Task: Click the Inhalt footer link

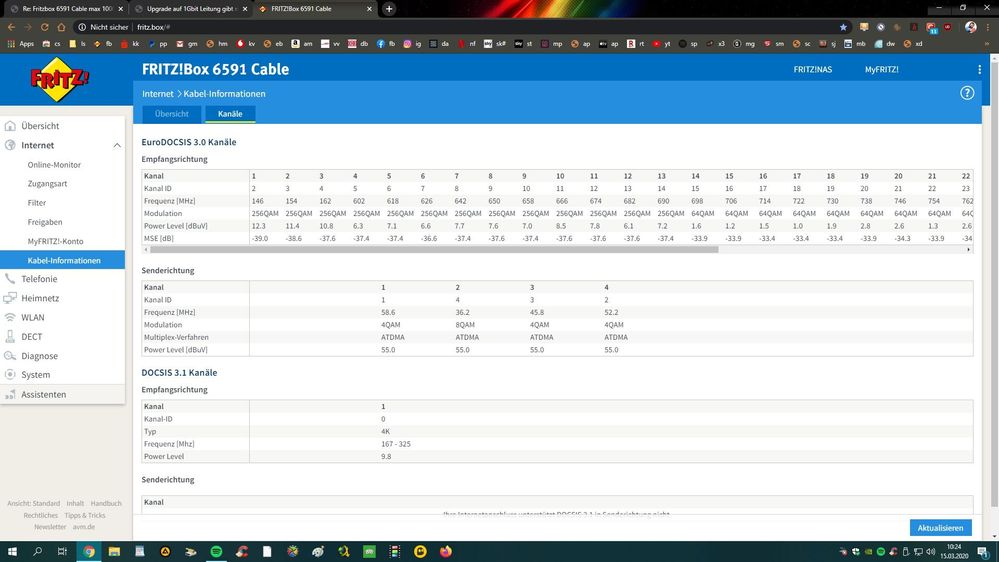Action: point(75,503)
